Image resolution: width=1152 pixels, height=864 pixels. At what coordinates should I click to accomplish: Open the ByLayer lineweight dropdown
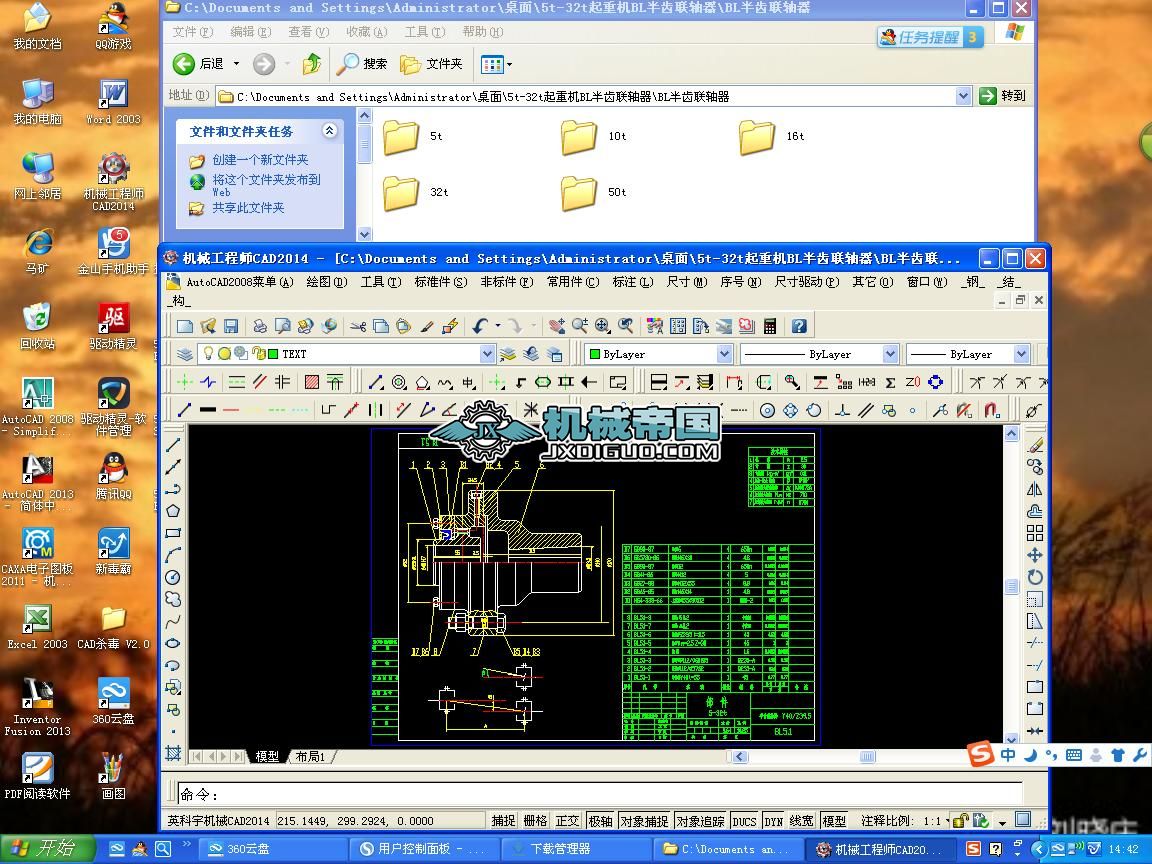pos(1021,354)
